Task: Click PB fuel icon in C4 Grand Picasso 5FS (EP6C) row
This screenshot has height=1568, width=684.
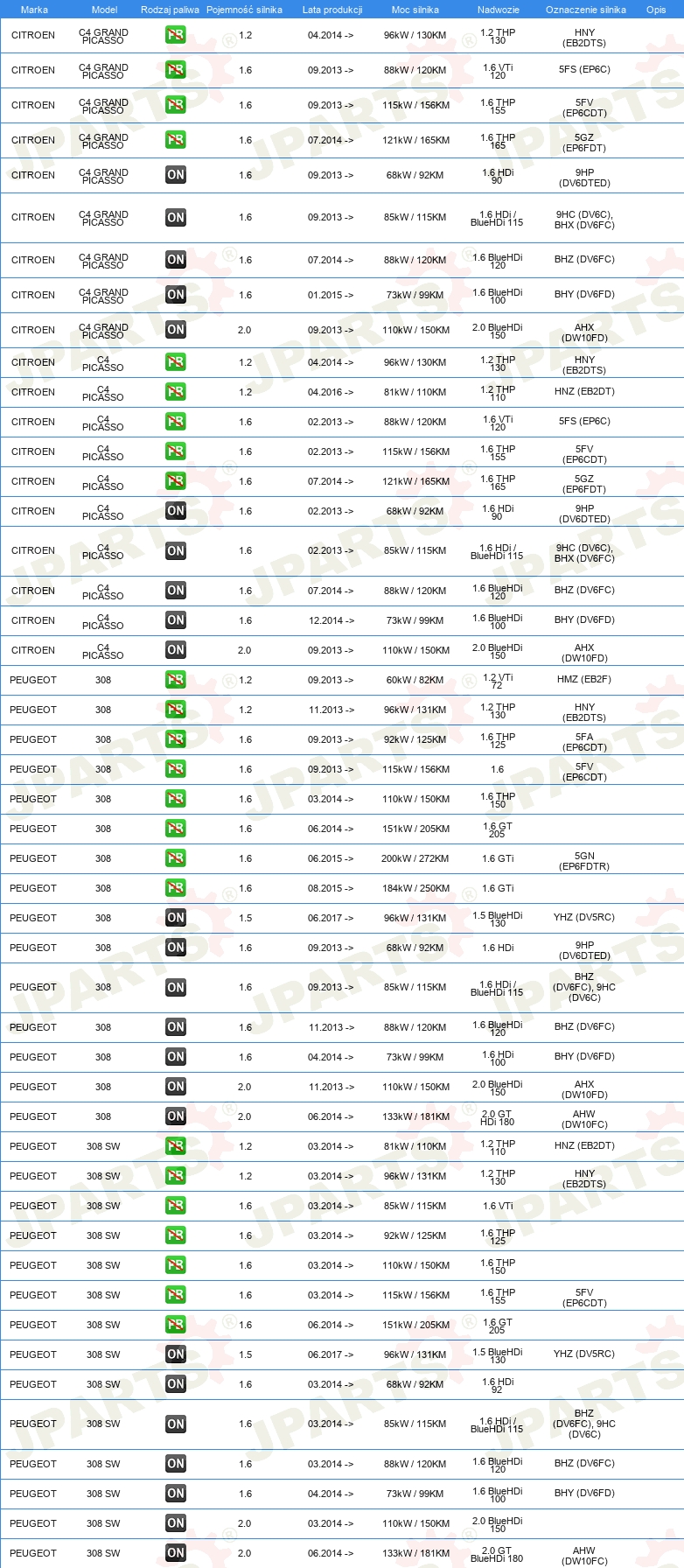Action: pyautogui.click(x=176, y=70)
